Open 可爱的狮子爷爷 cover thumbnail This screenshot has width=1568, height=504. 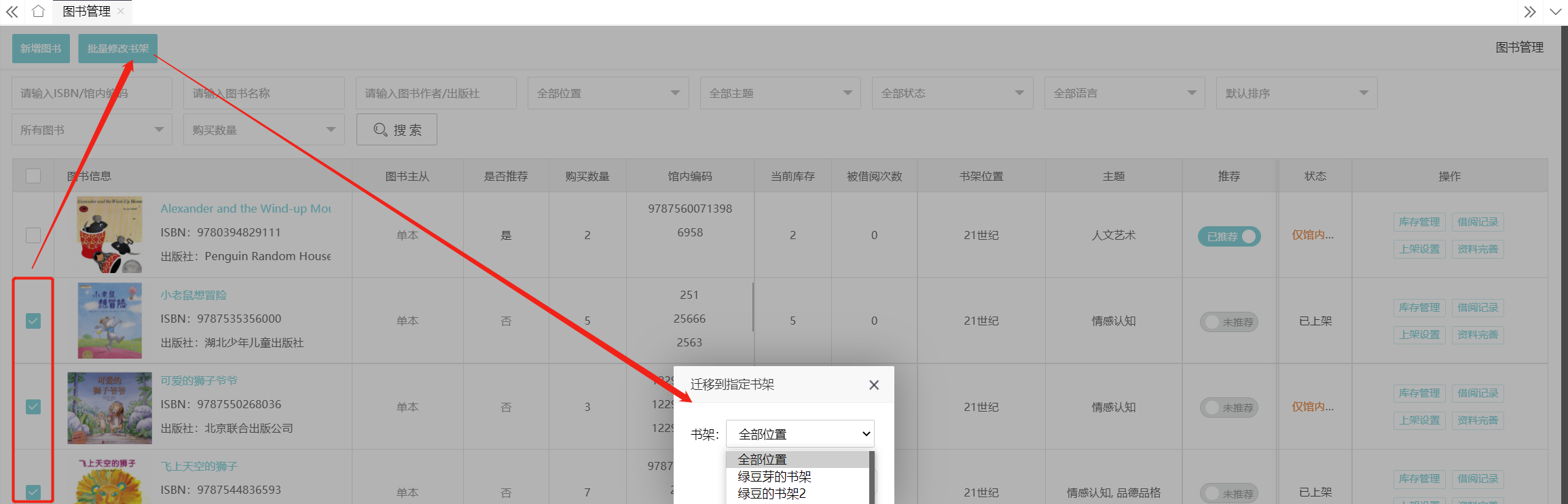tap(109, 408)
